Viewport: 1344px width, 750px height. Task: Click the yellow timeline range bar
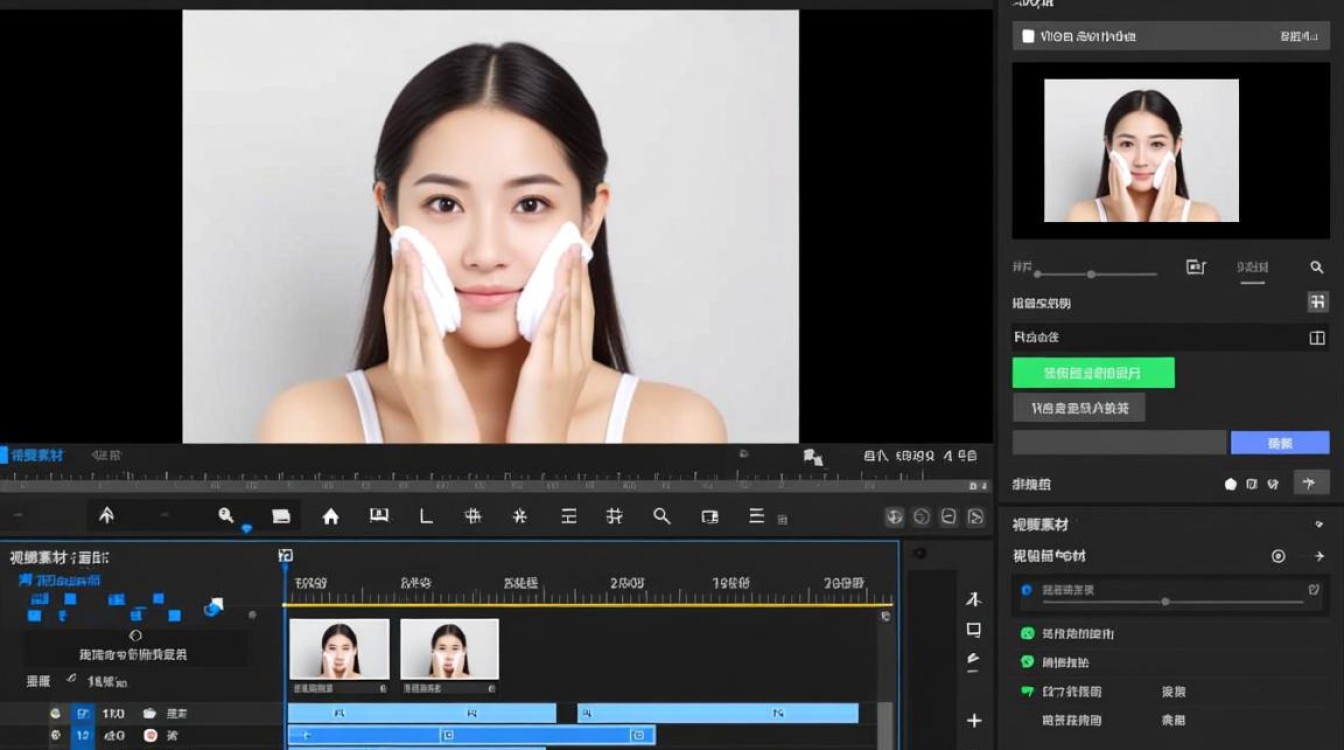[x=589, y=604]
